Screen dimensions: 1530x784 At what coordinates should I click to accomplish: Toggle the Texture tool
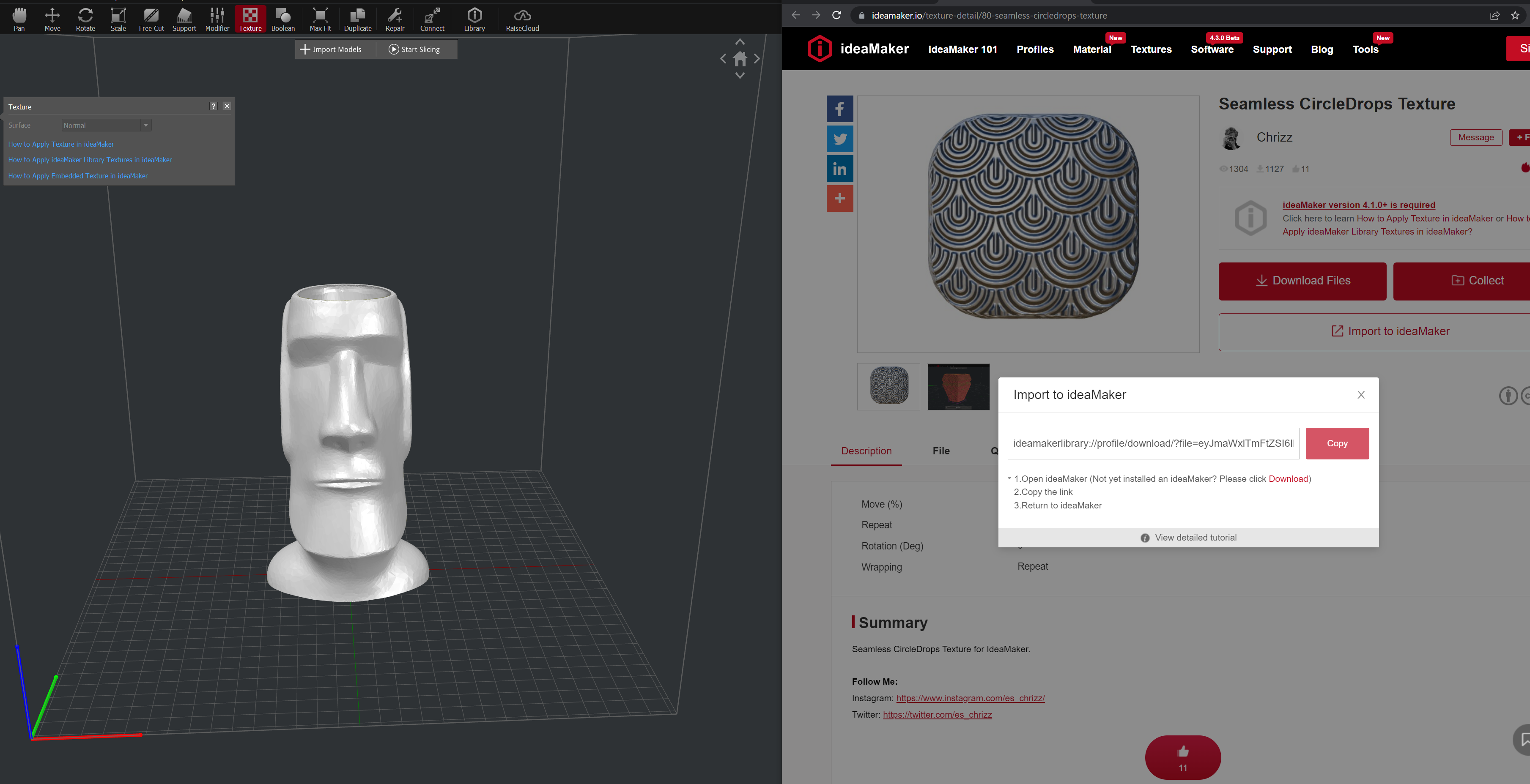[250, 19]
